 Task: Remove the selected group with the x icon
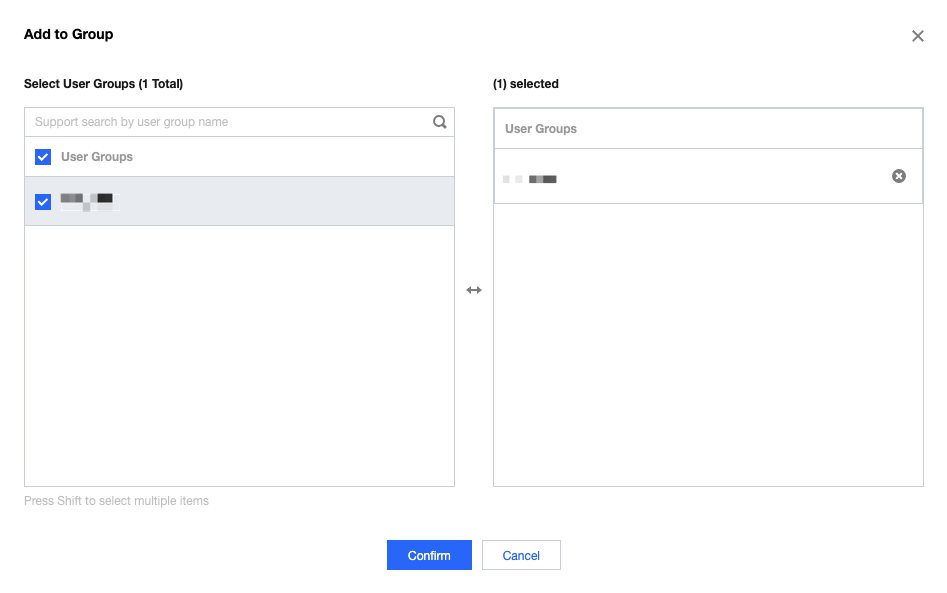coord(898,176)
